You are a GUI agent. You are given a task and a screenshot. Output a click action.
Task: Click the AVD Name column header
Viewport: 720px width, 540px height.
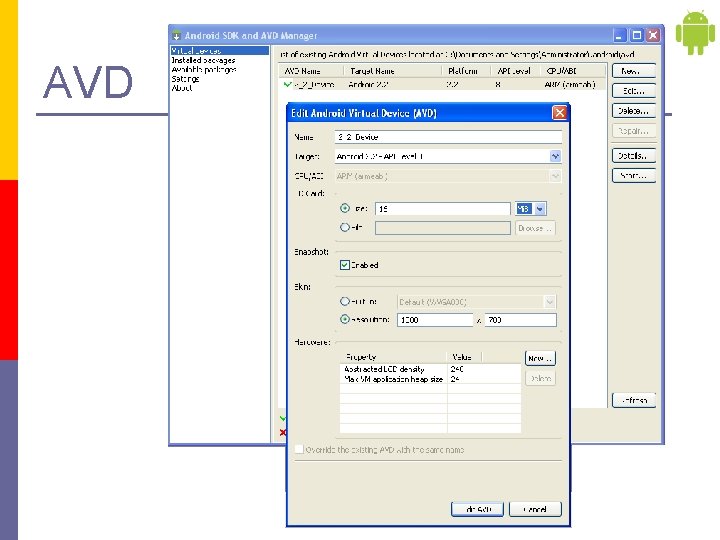pyautogui.click(x=311, y=71)
